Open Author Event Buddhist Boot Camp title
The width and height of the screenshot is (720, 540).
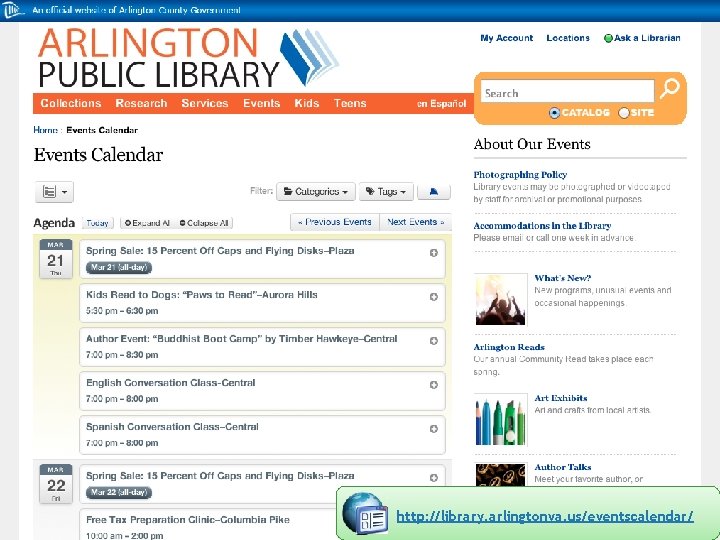pyautogui.click(x=242, y=339)
